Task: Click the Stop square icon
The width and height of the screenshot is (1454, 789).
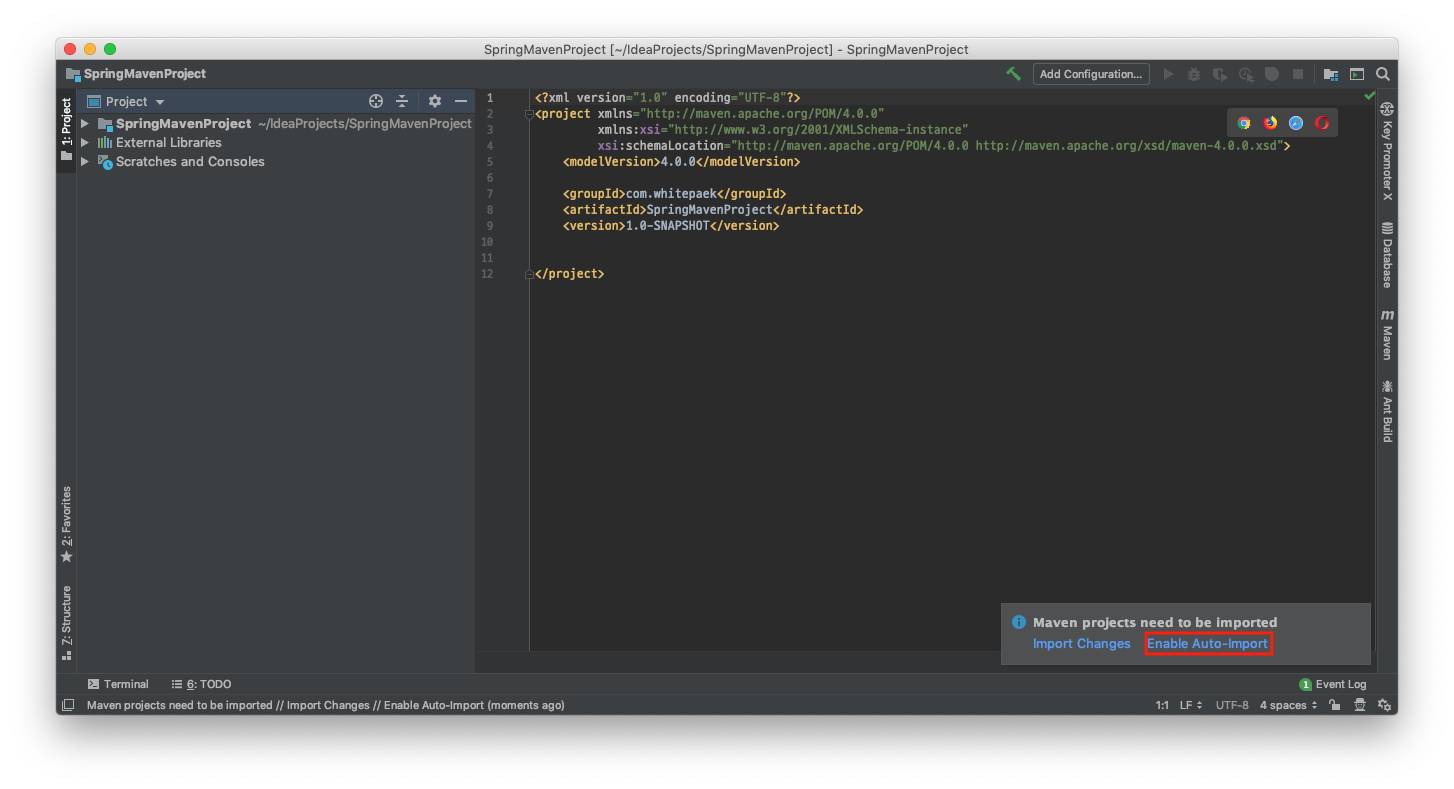Action: (1298, 74)
